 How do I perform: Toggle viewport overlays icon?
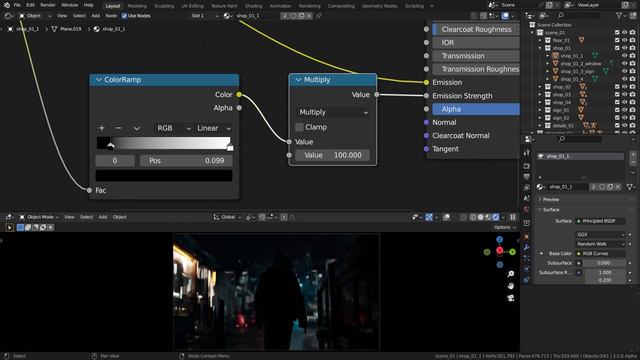[x=447, y=217]
